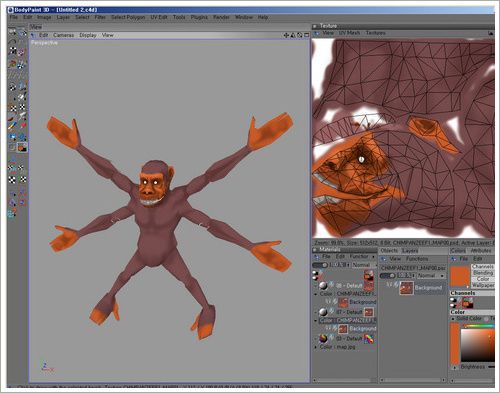The height and width of the screenshot is (393, 500).
Task: Click the Brightness slider
Action: [x=491, y=367]
